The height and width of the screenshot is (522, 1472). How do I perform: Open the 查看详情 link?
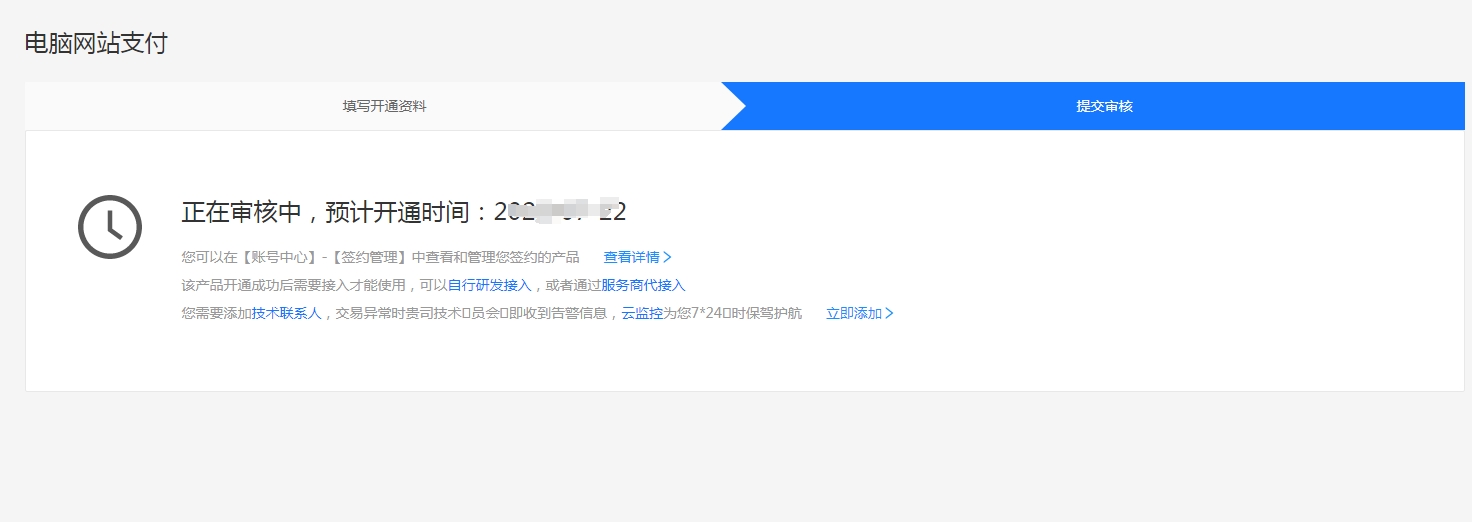click(631, 257)
